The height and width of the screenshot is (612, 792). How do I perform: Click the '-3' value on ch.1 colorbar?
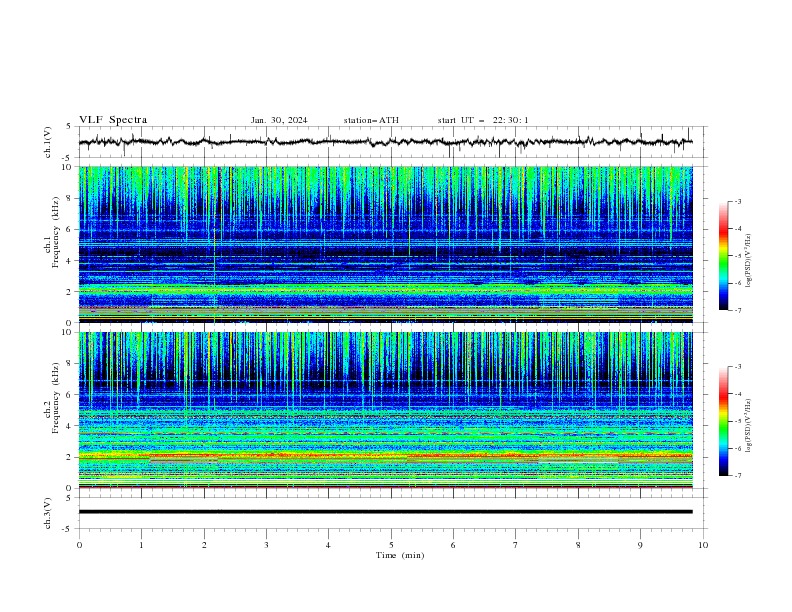[x=737, y=201]
